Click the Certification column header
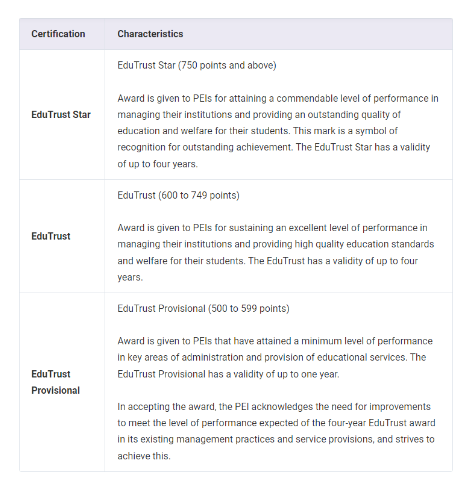 (x=58, y=34)
